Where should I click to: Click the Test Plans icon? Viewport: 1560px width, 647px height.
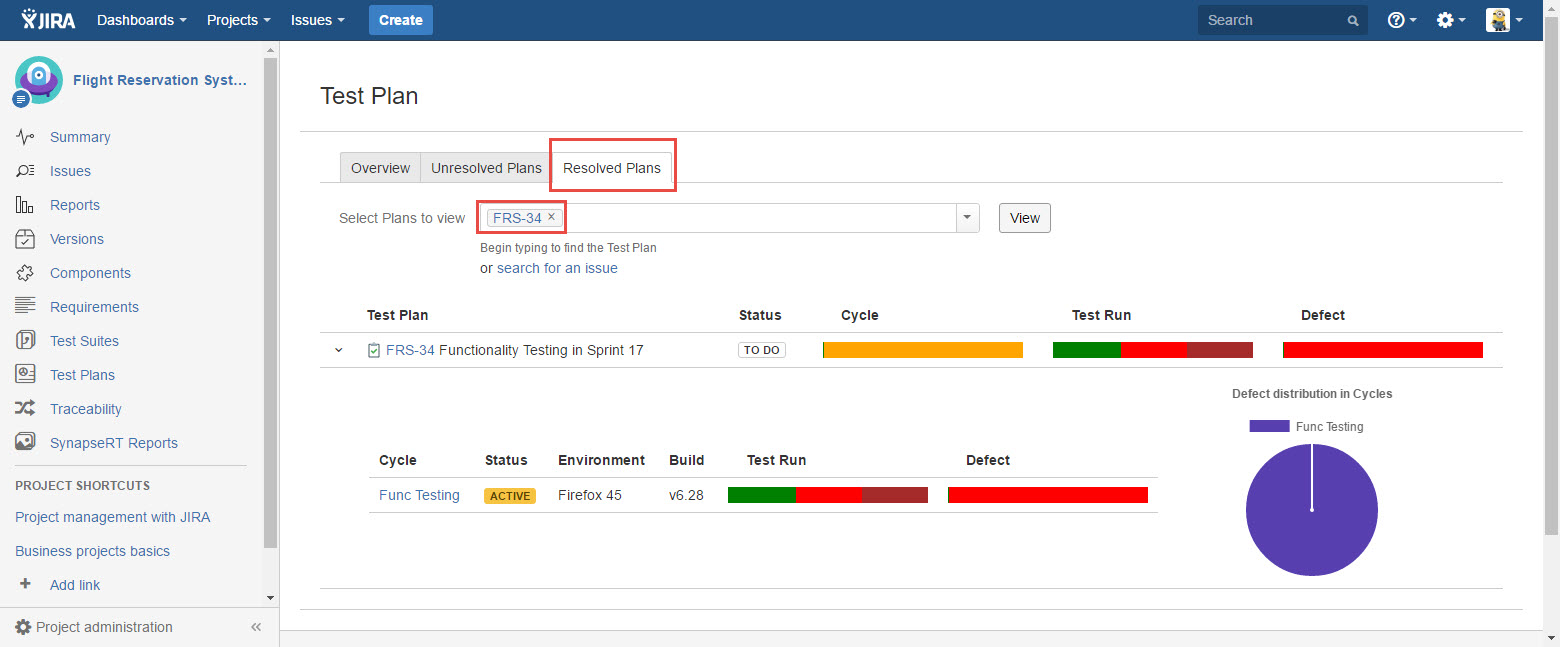click(x=26, y=375)
